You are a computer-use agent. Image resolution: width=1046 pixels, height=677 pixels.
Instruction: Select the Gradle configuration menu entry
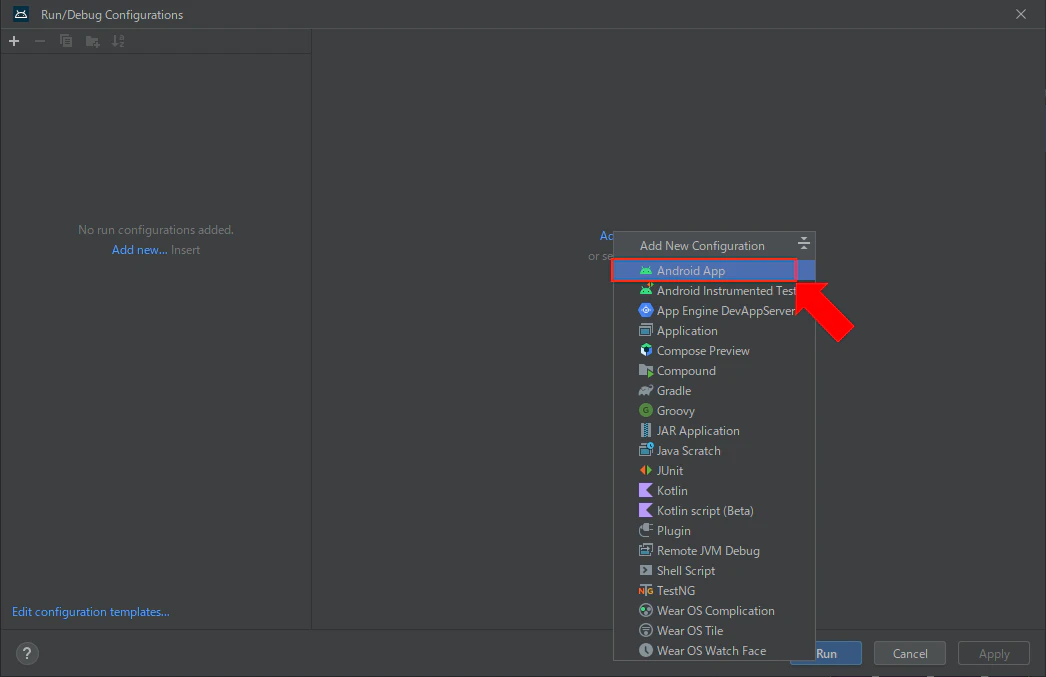pos(714,391)
